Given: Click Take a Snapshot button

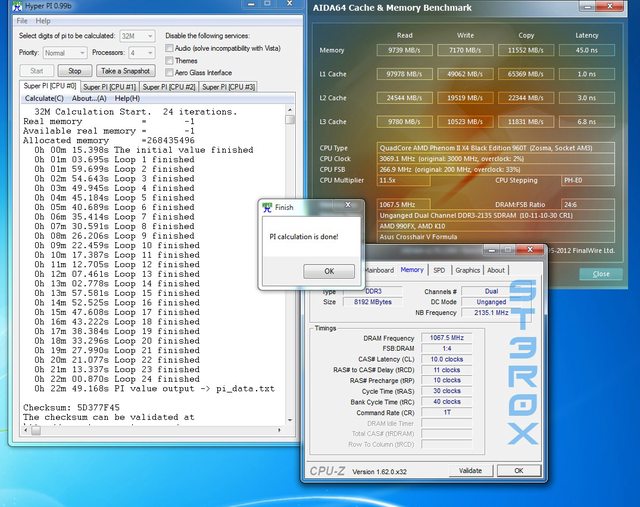Looking at the screenshot, I should pyautogui.click(x=126, y=71).
